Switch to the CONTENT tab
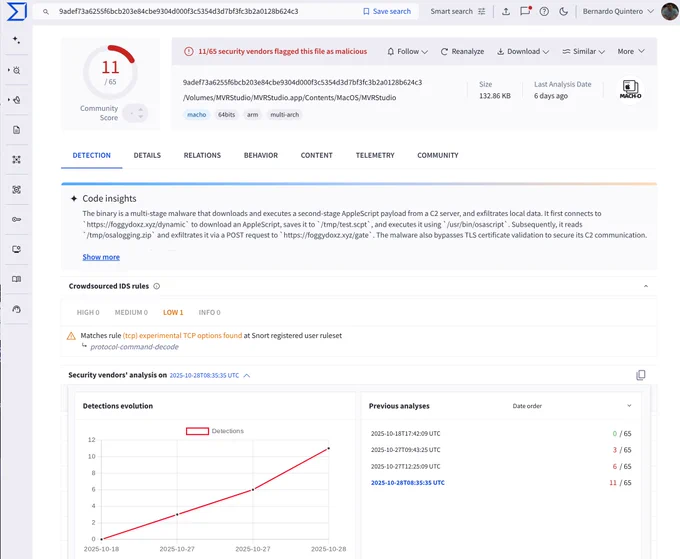This screenshot has width=680, height=559. tap(317, 155)
